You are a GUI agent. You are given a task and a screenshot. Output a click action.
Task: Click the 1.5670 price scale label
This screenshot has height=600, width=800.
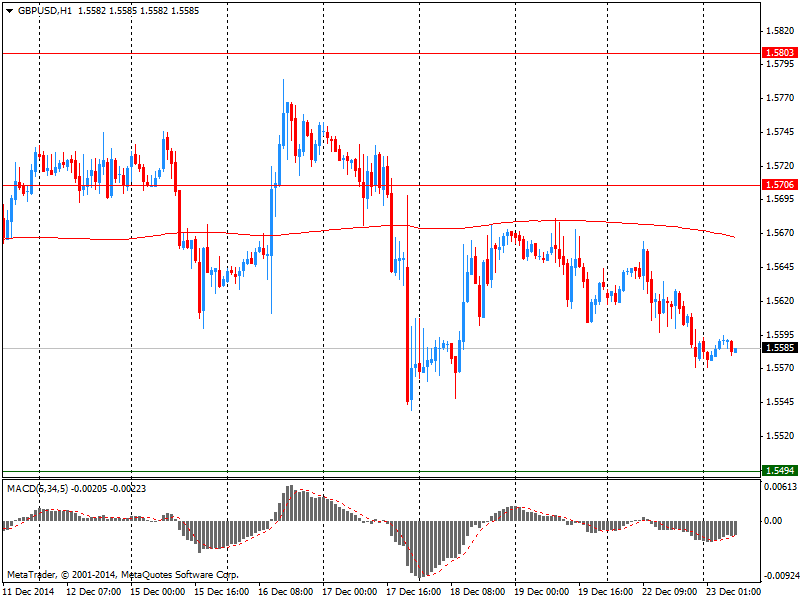(780, 233)
